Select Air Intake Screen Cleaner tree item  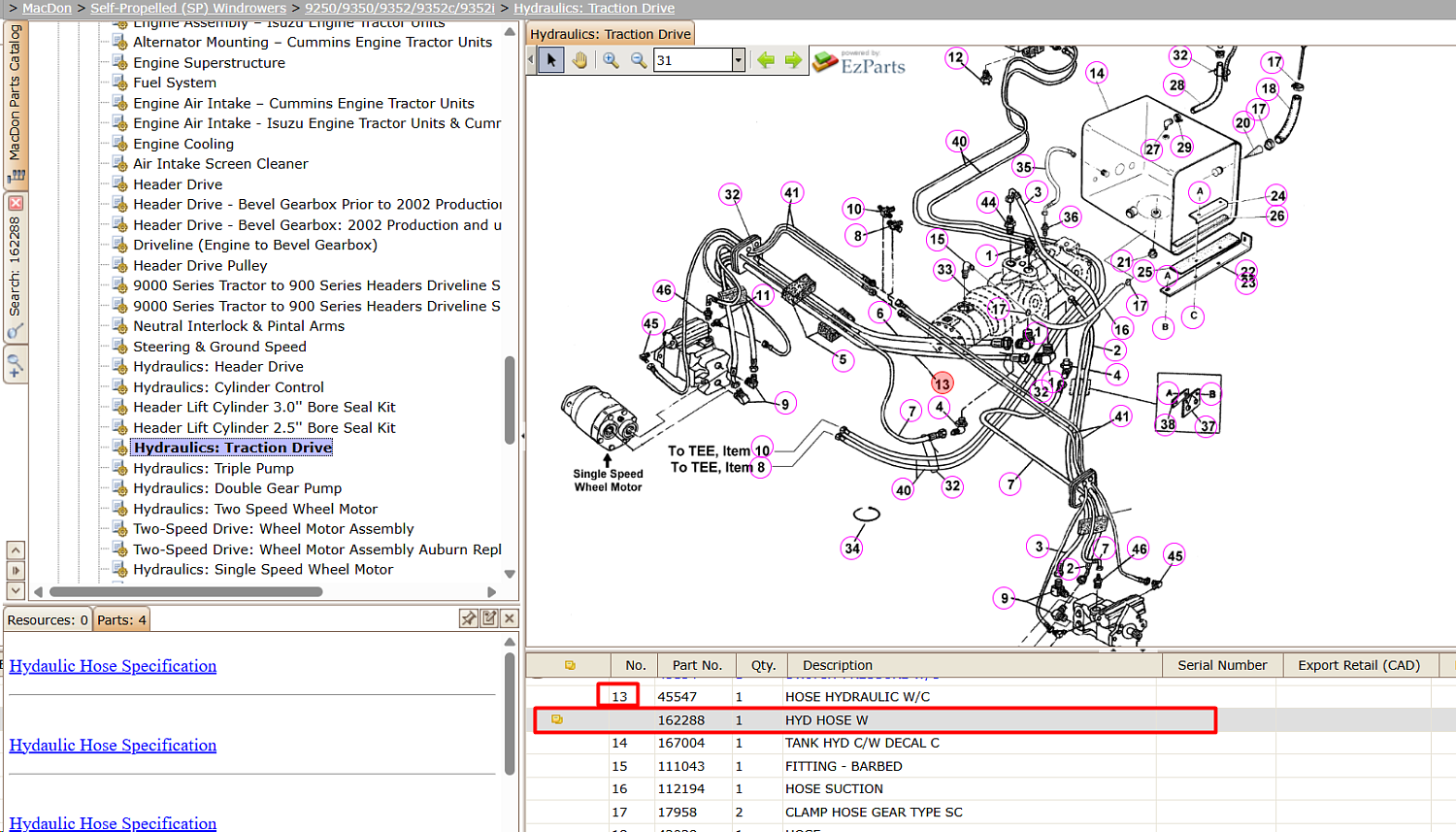pos(220,164)
